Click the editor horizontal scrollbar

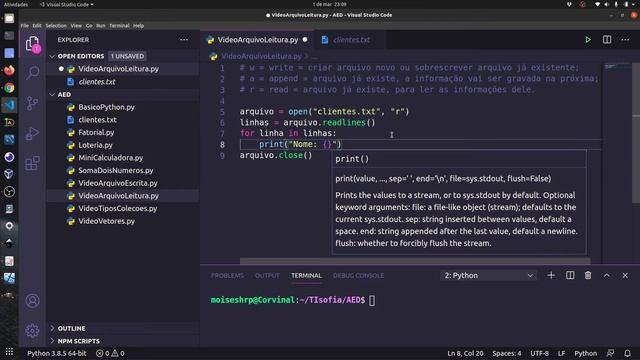point(415,260)
